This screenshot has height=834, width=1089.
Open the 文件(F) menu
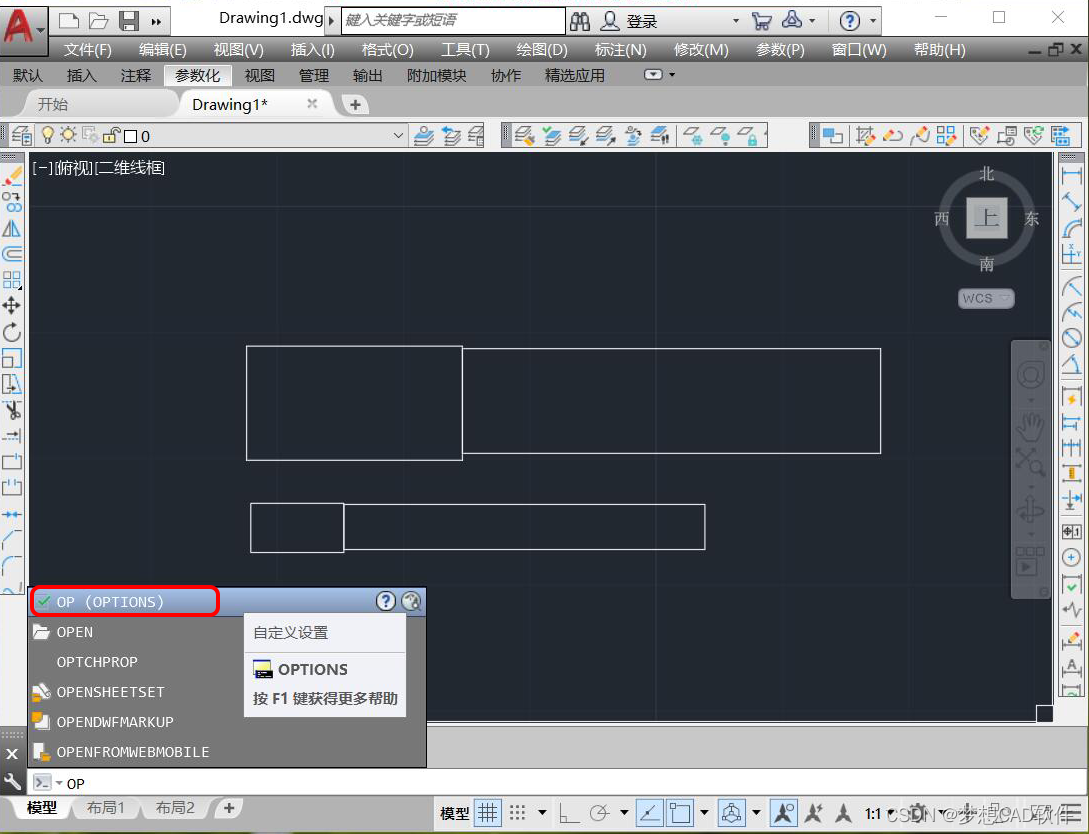pos(88,50)
